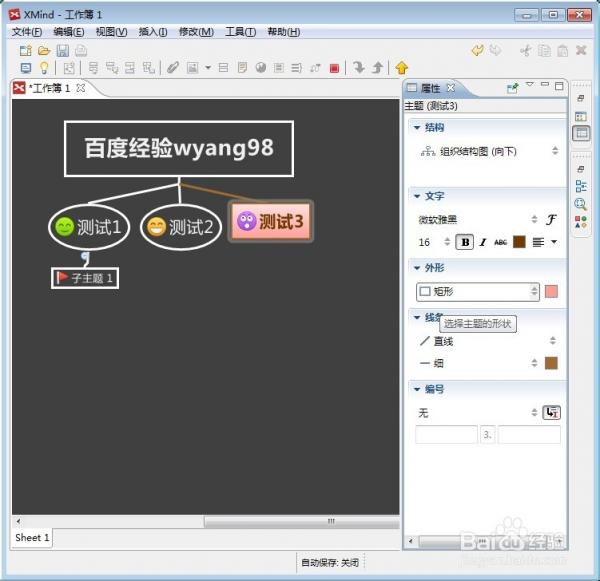The width and height of the screenshot is (600, 581).
Task: Click the copy icon
Action: (x=544, y=51)
